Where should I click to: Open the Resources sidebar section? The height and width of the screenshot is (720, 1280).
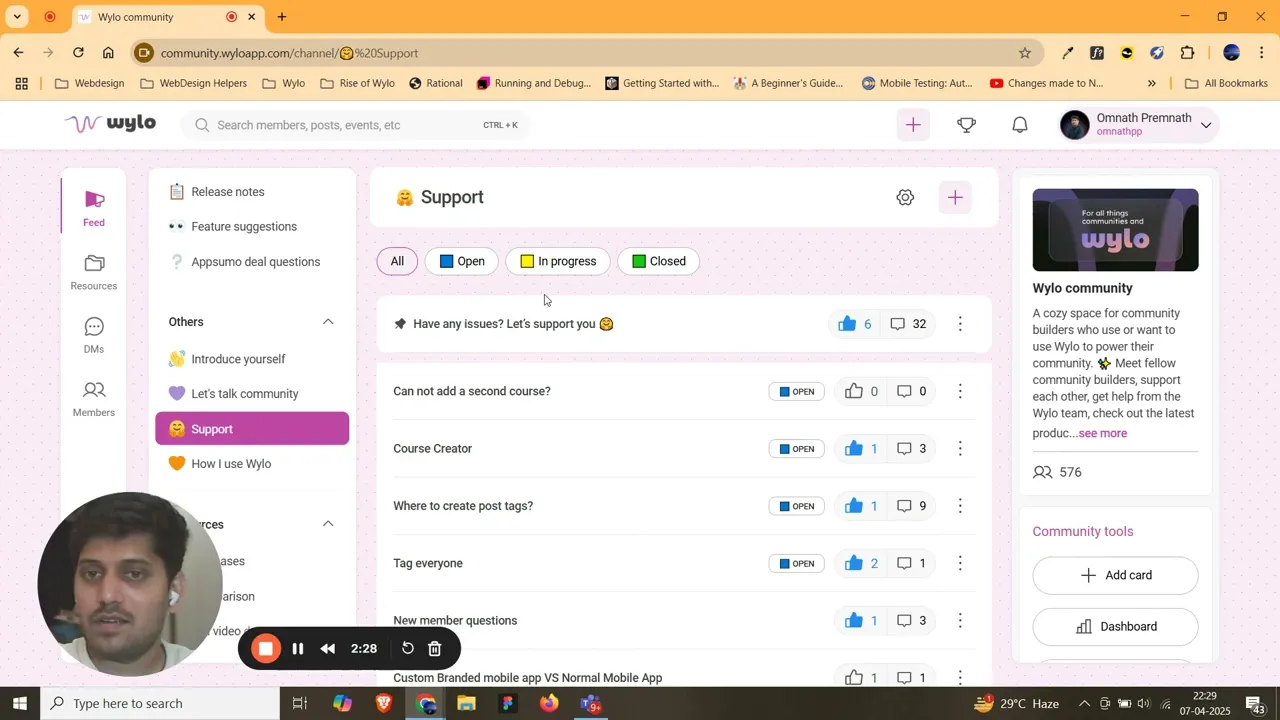94,272
